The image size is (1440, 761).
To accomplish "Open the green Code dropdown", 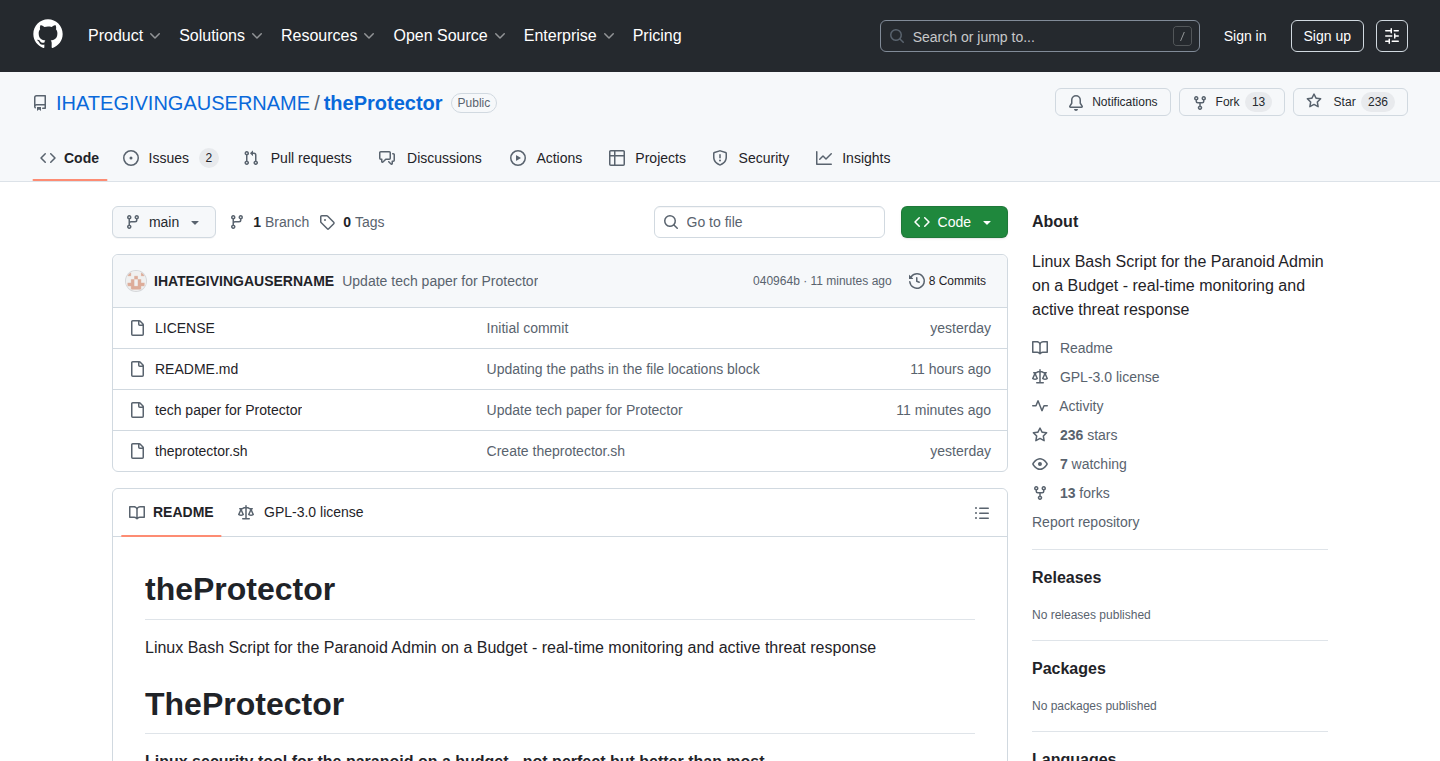I will click(954, 222).
